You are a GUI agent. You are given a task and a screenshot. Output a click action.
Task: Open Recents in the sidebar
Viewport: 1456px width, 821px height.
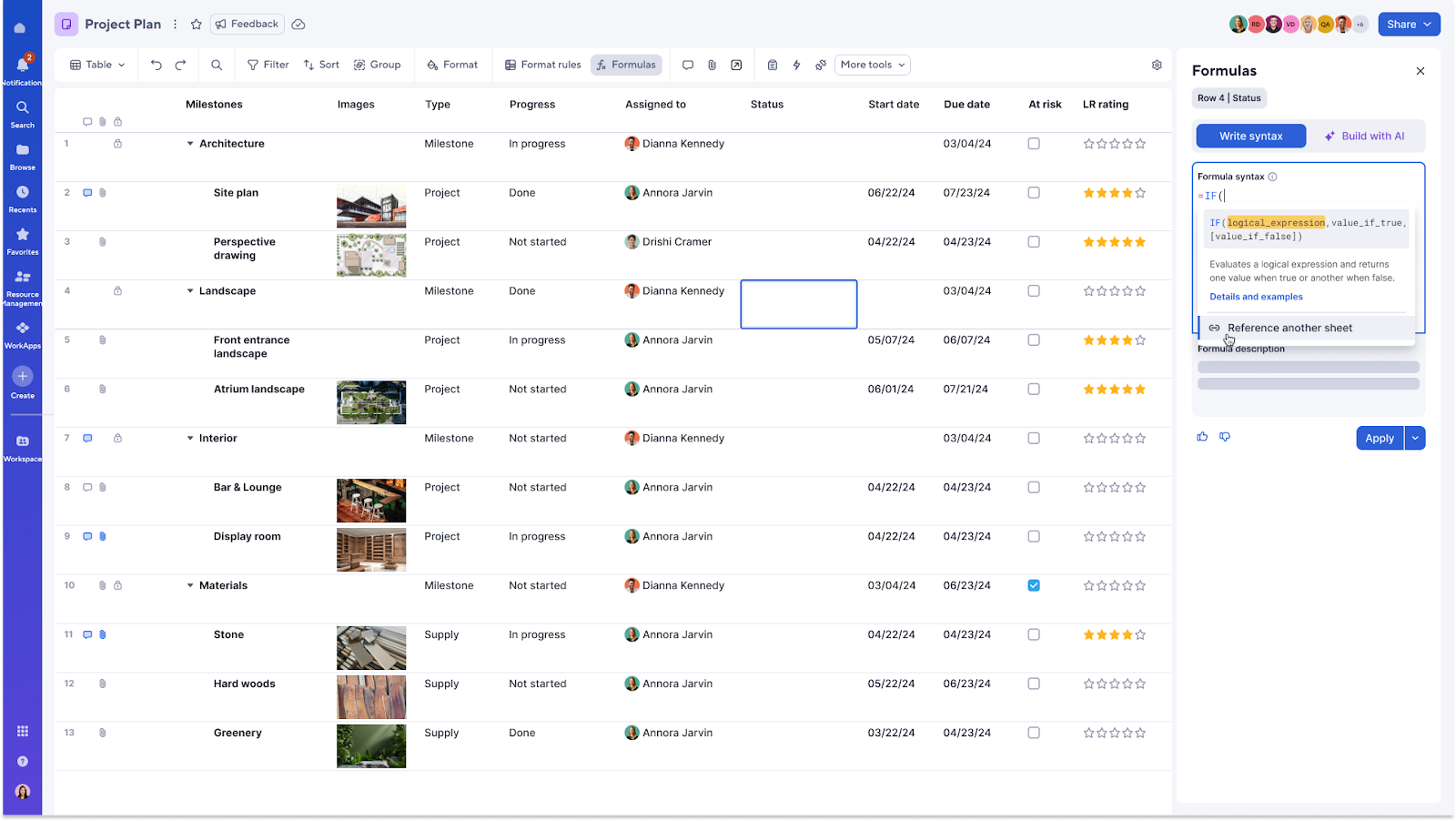pos(22,198)
